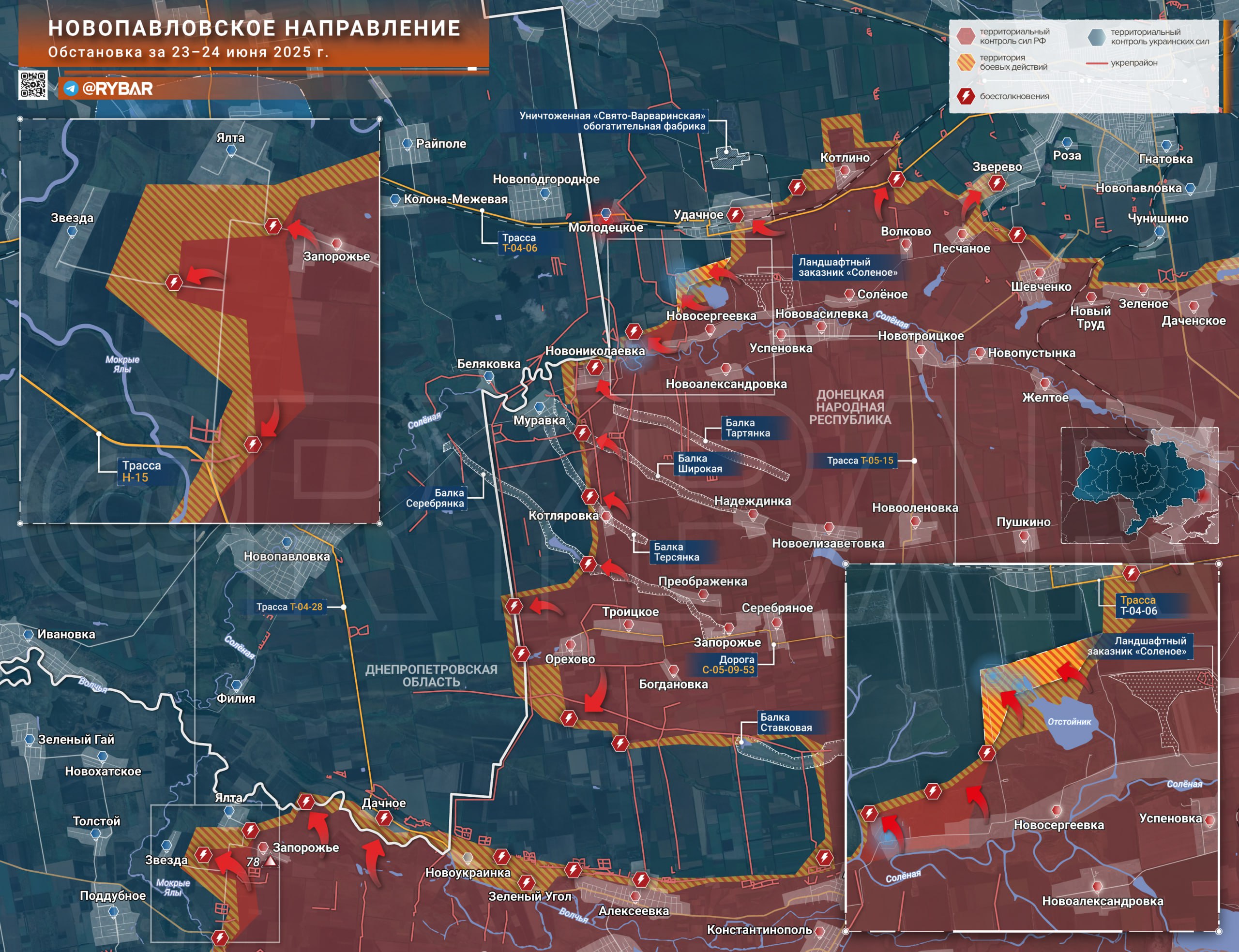Click the clash marker beside the Зверево label
The width and height of the screenshot is (1239, 952).
click(997, 183)
